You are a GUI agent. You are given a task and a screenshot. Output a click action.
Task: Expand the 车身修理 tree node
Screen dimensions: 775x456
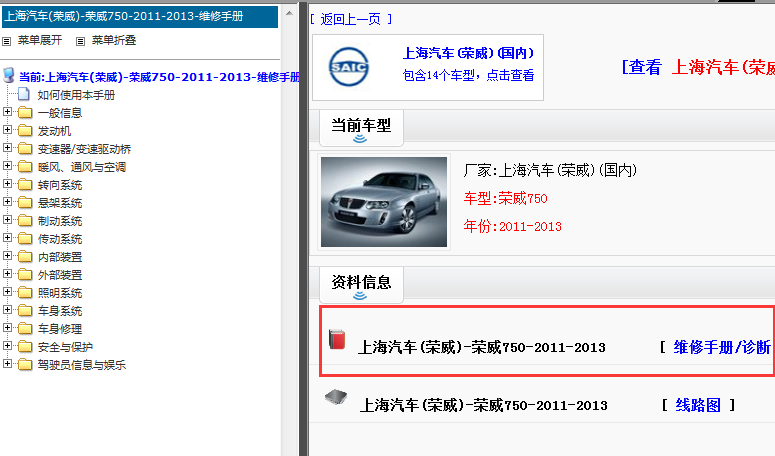pyautogui.click(x=7, y=328)
